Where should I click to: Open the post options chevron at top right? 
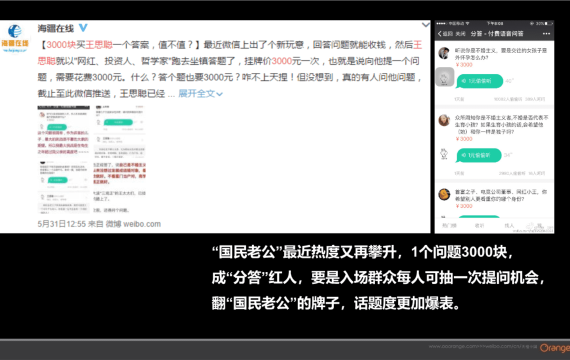(x=426, y=25)
